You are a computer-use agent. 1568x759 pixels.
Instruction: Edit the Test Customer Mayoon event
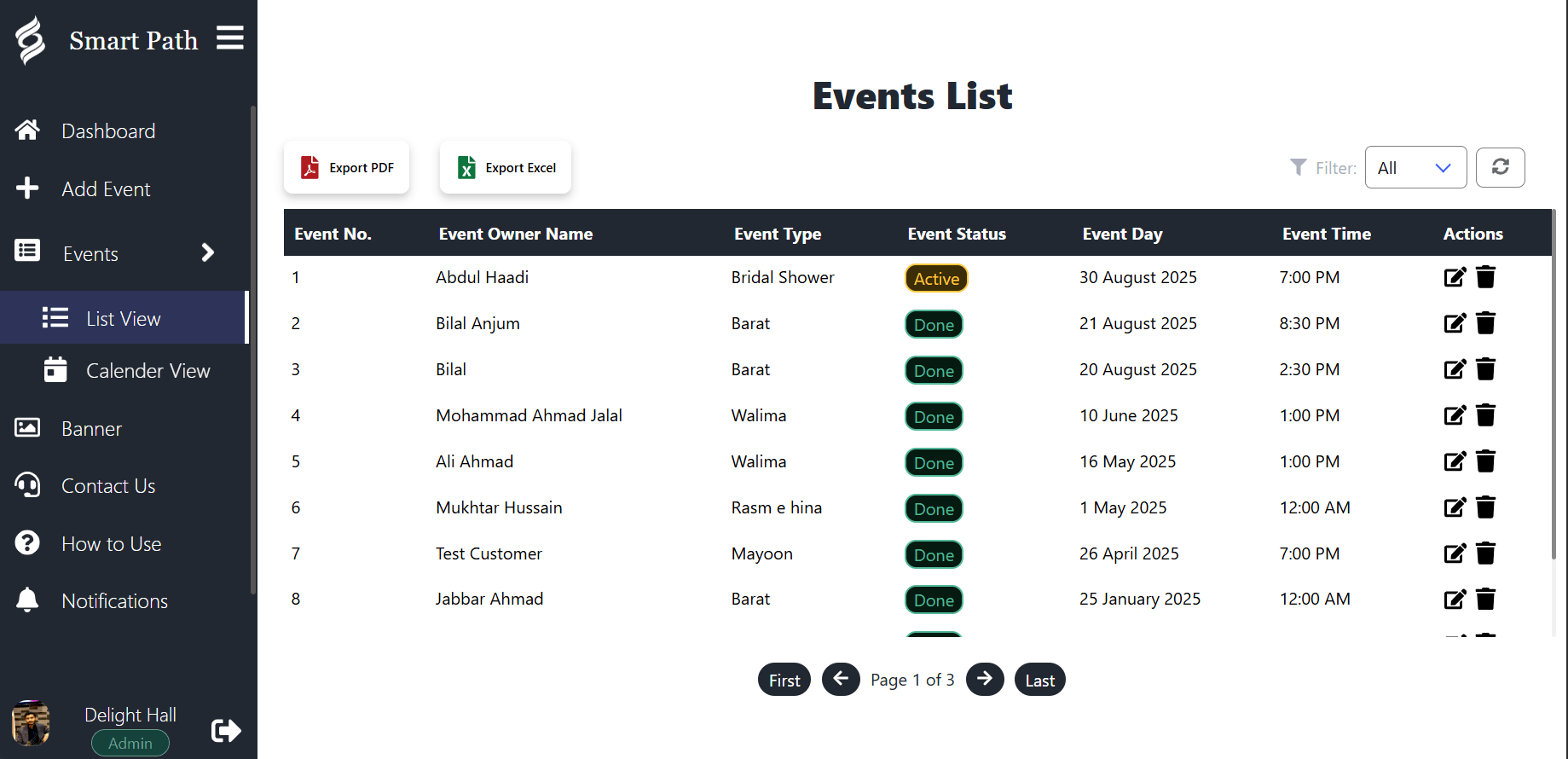click(1455, 553)
